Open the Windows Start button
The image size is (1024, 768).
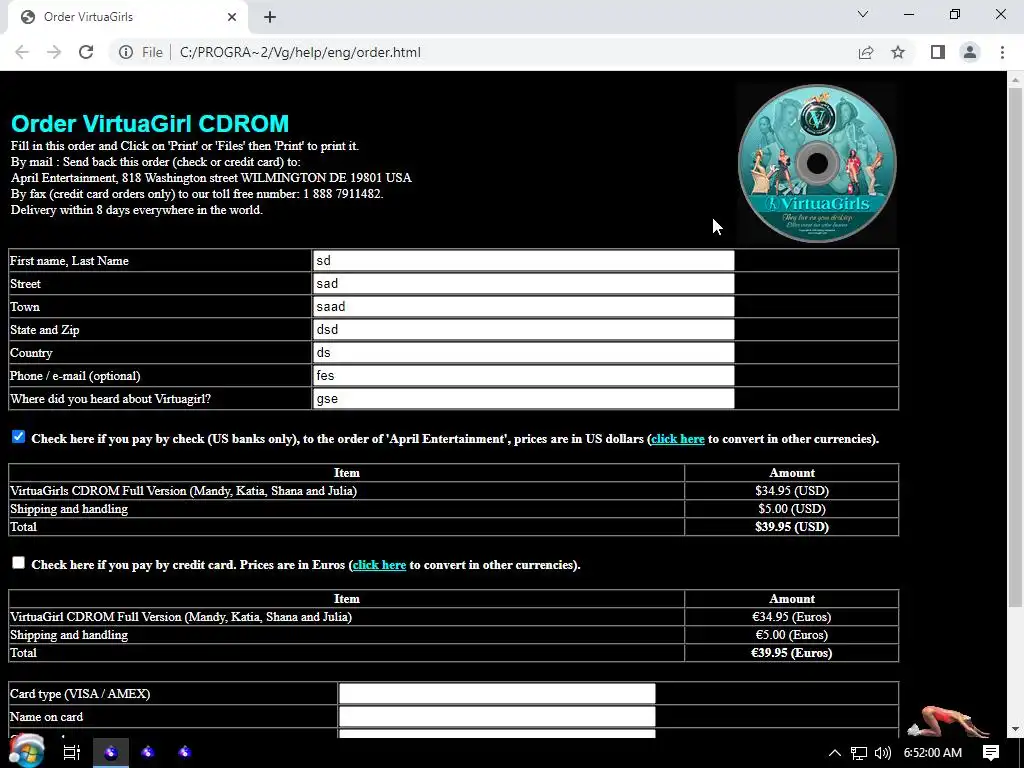tap(26, 751)
